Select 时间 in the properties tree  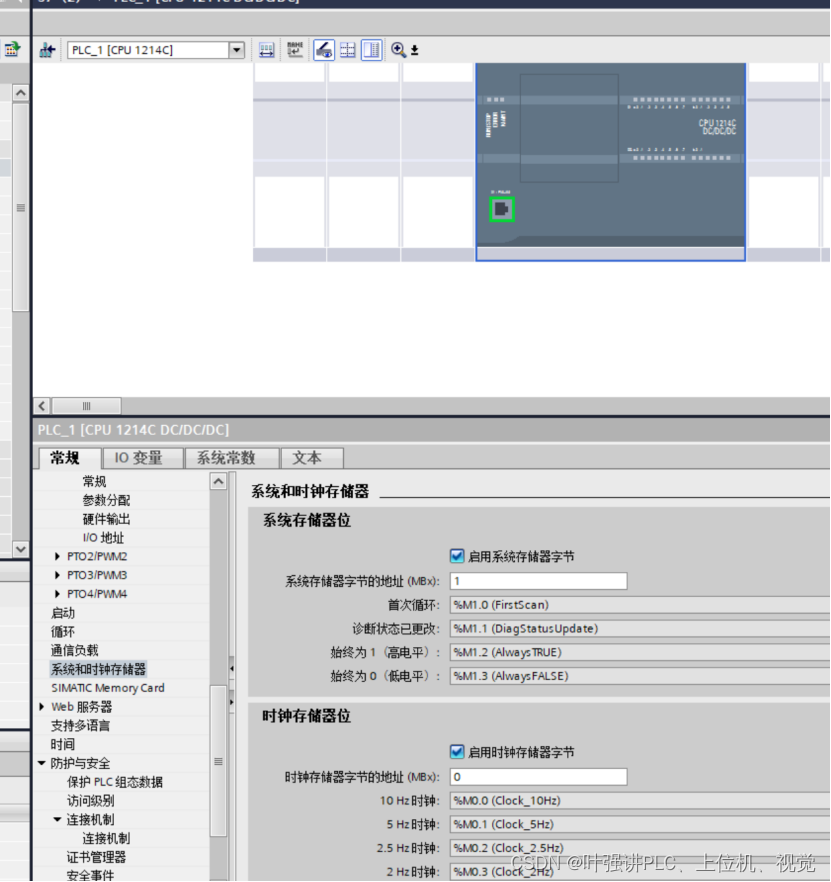[x=63, y=744]
